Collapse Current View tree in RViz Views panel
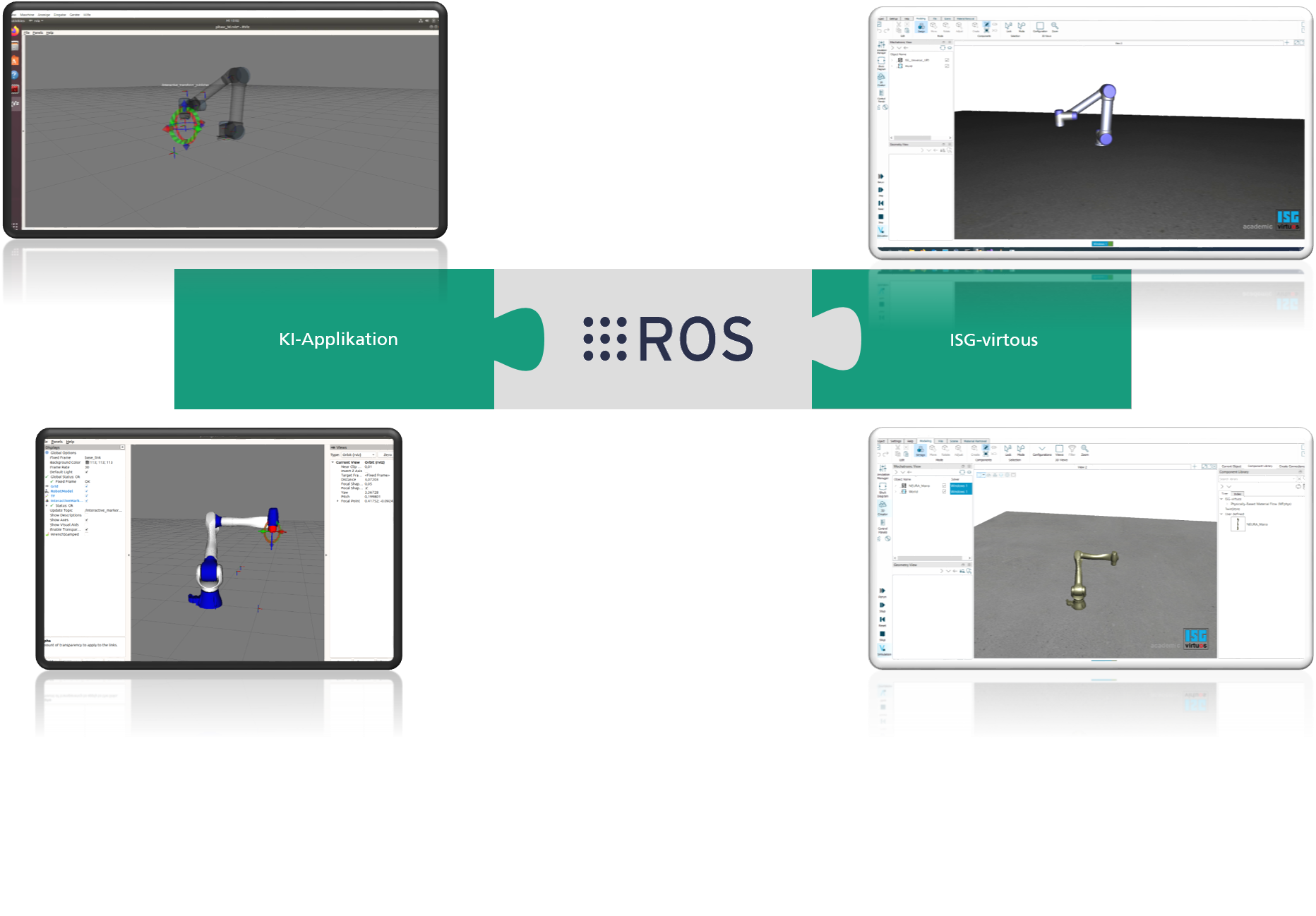 333,462
